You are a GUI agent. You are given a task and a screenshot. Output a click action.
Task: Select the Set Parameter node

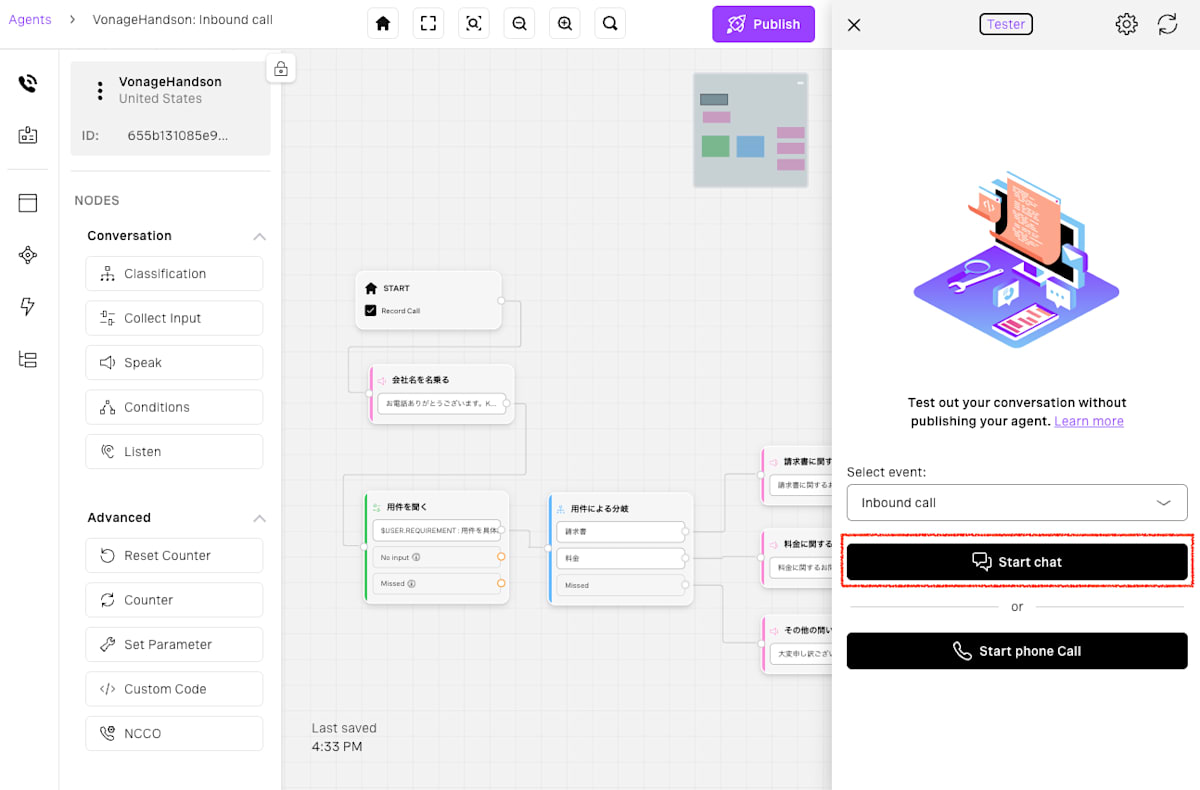(174, 645)
